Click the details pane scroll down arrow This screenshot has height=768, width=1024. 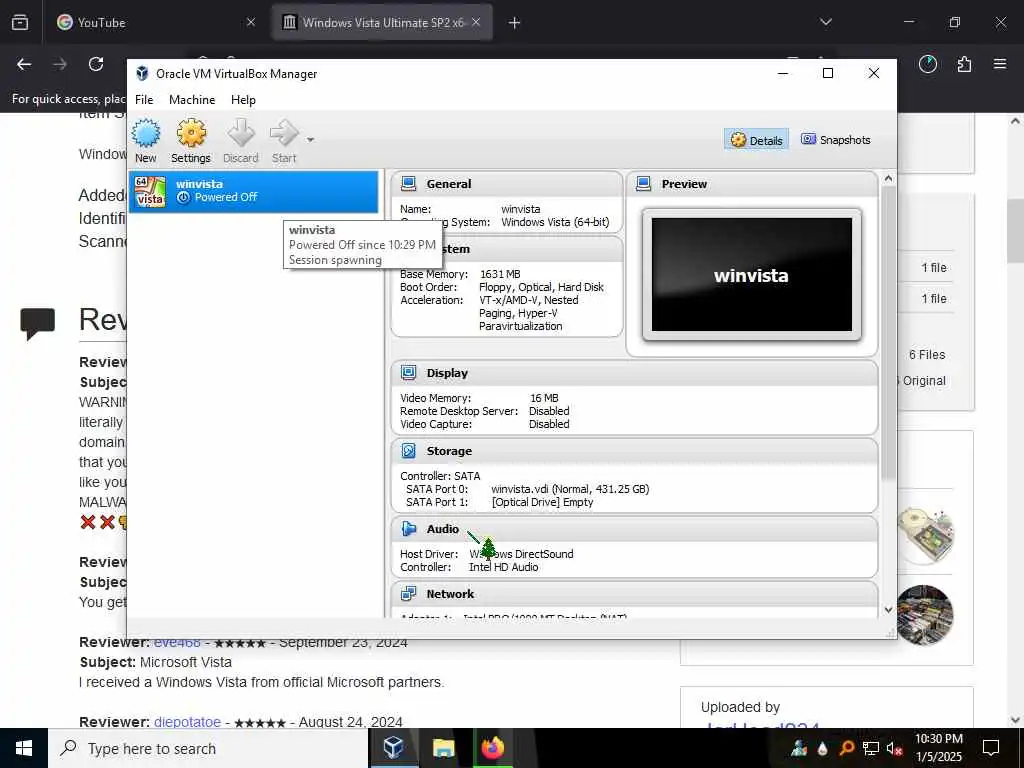[x=888, y=610]
